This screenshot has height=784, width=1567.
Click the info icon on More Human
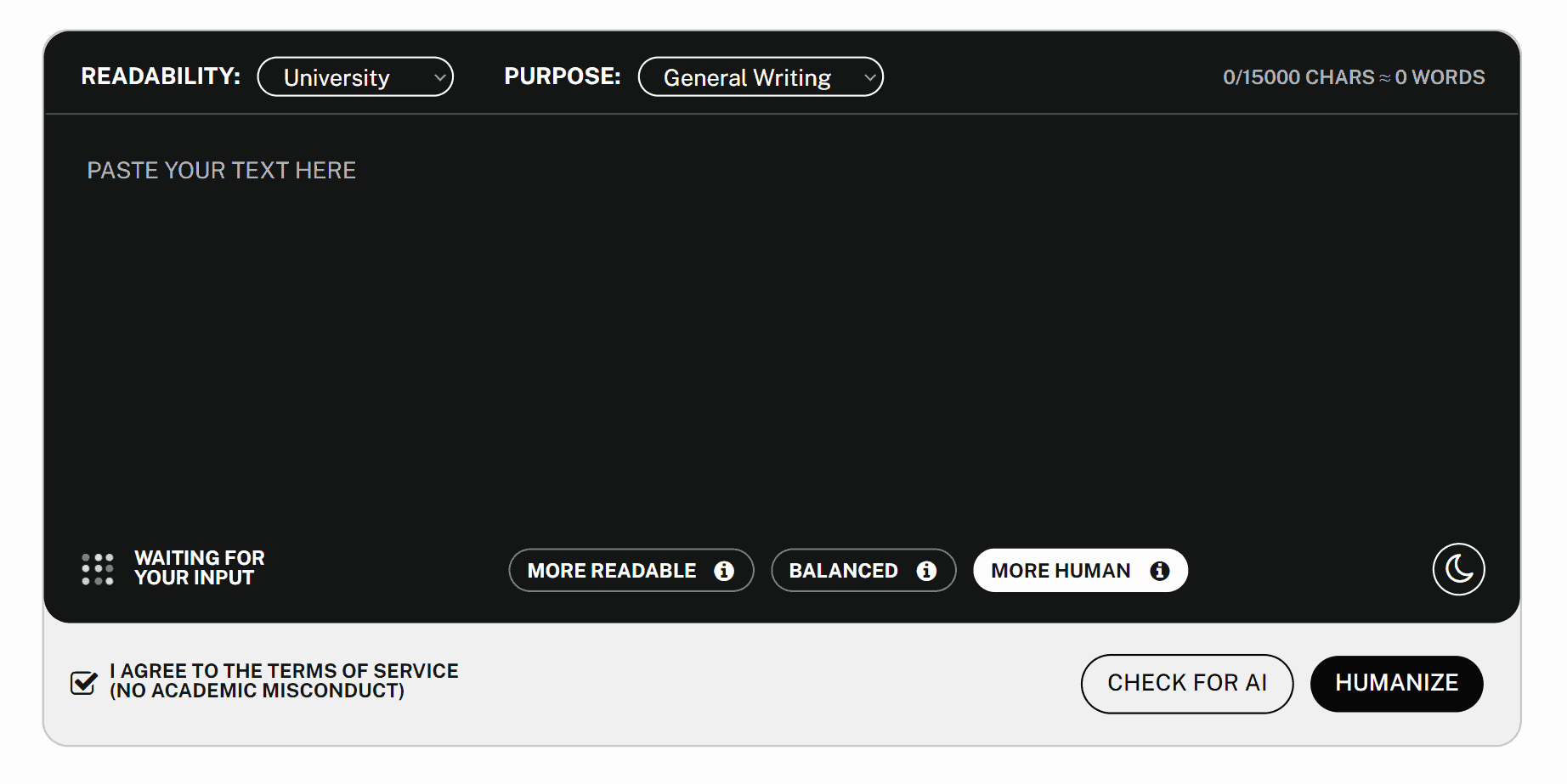[x=1159, y=571]
